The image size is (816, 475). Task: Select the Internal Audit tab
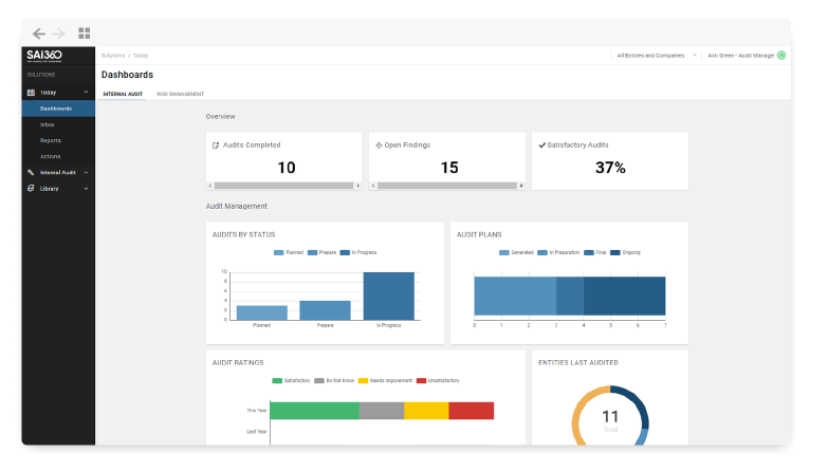coord(123,94)
